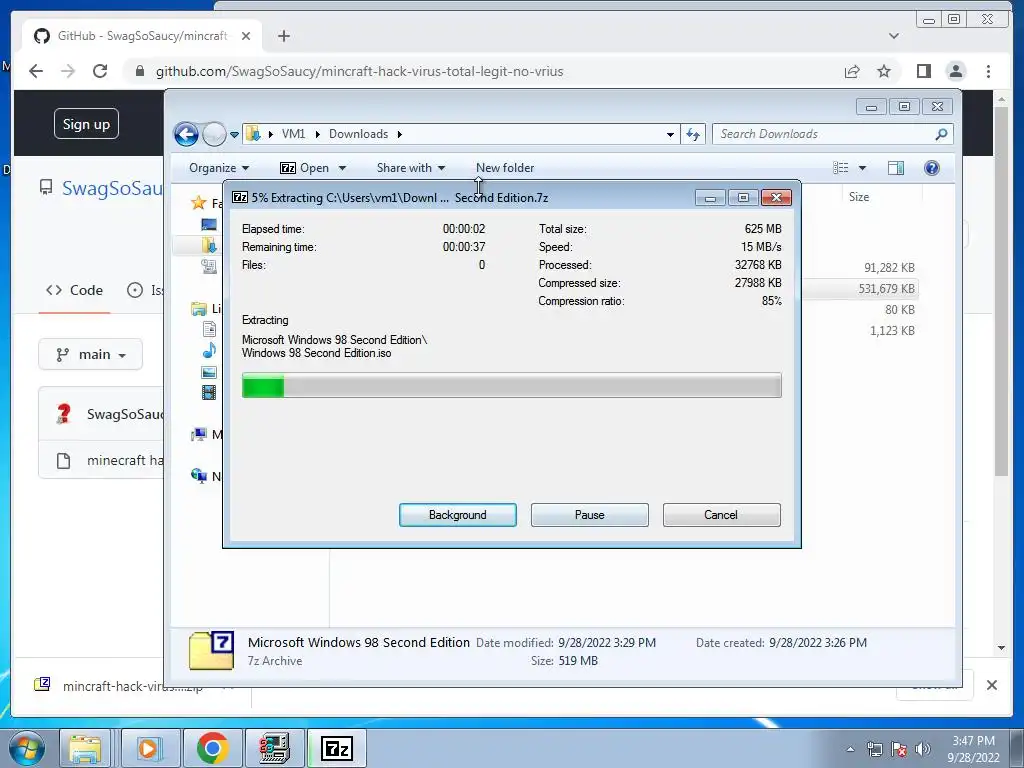This screenshot has height=768, width=1024.
Task: Select the Computer icon in navigation pane
Action: [x=199, y=434]
